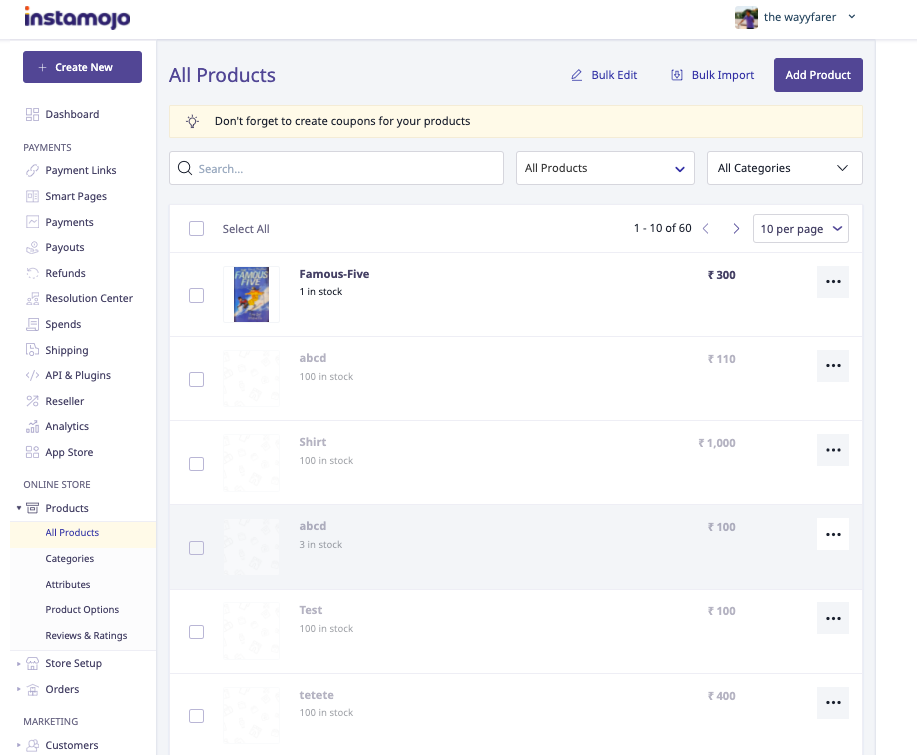Open more options for Test product
This screenshot has width=917, height=755.
[x=833, y=618]
